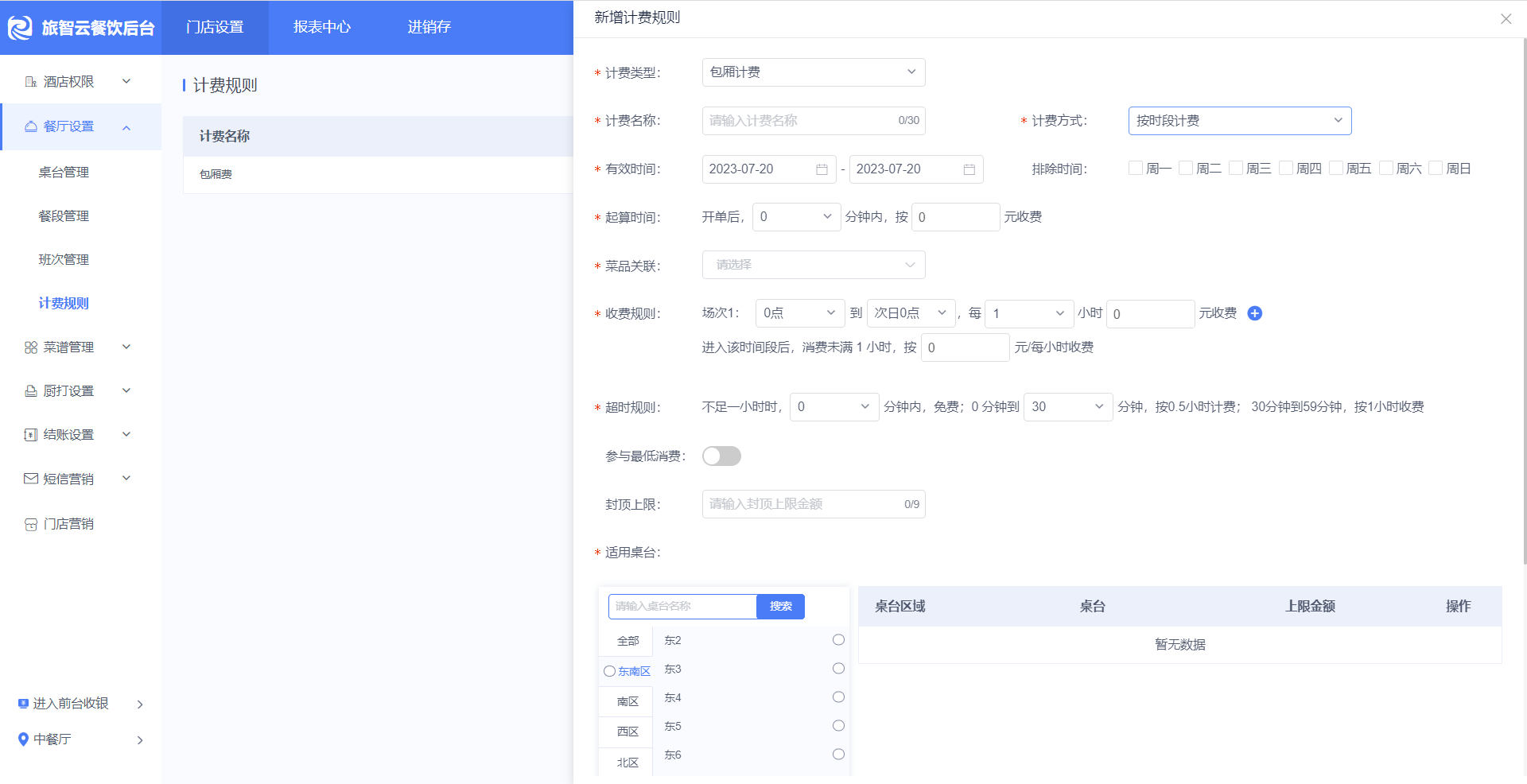Click the 中餐厅 location pin icon
The image size is (1527, 784).
tap(23, 739)
